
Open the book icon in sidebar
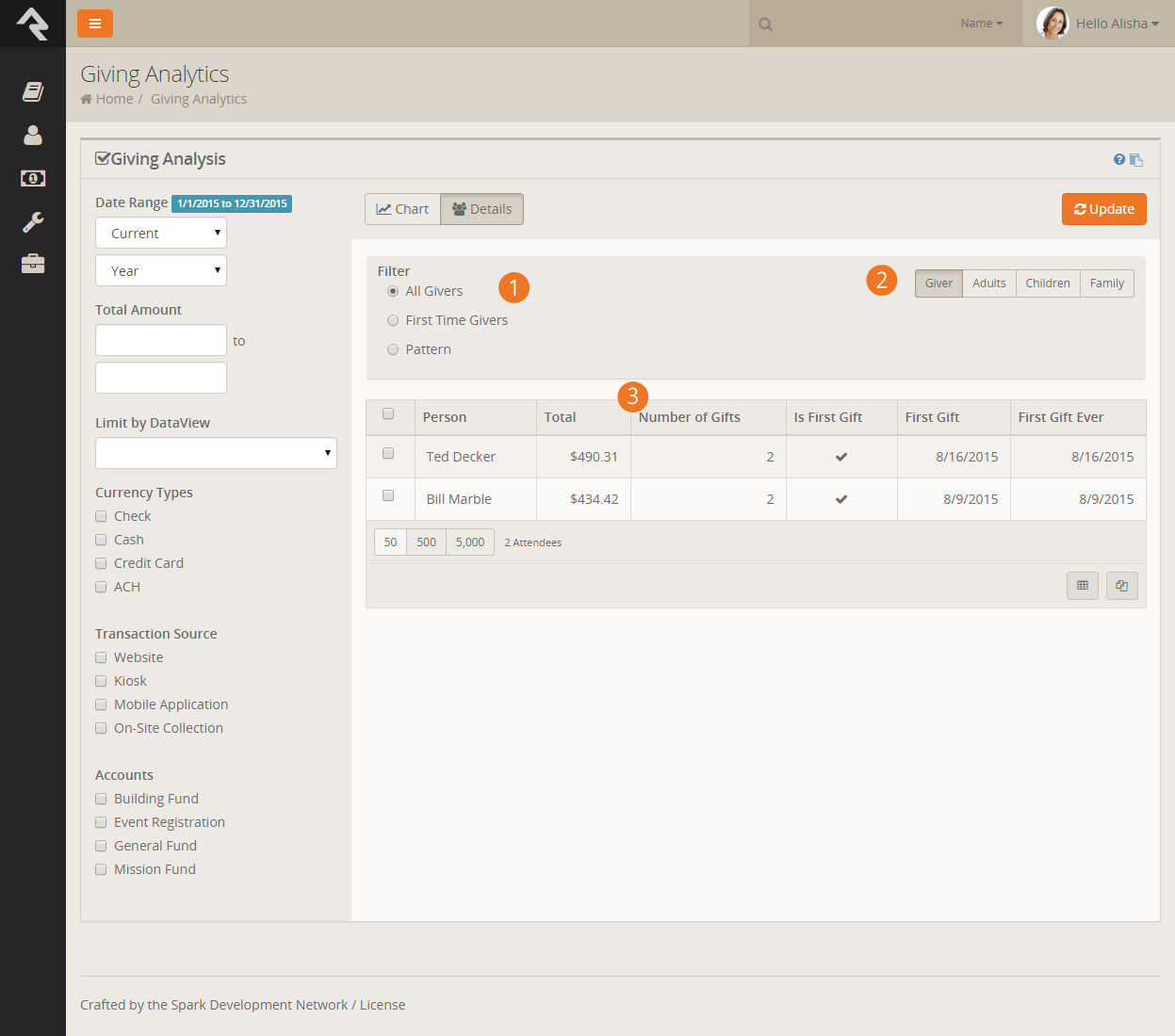pyautogui.click(x=33, y=91)
